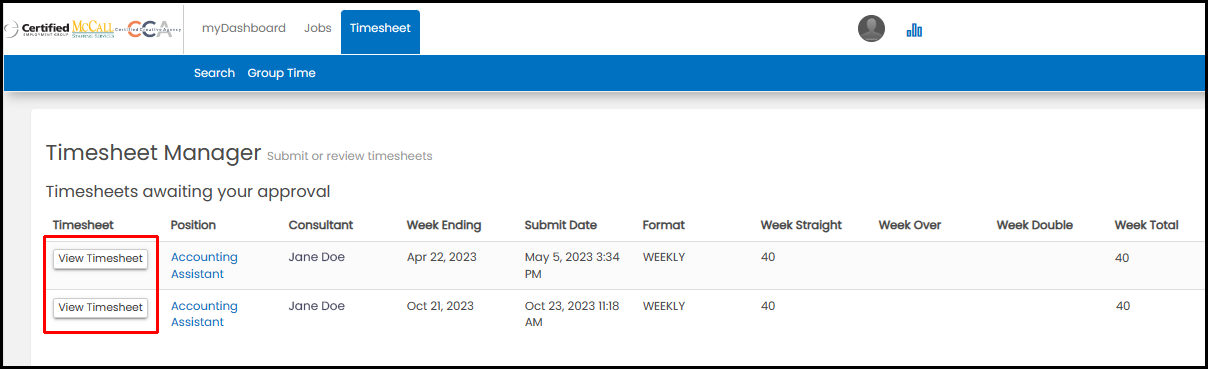Click the Week Straight 40 in first row
This screenshot has width=1208, height=369.
point(768,257)
